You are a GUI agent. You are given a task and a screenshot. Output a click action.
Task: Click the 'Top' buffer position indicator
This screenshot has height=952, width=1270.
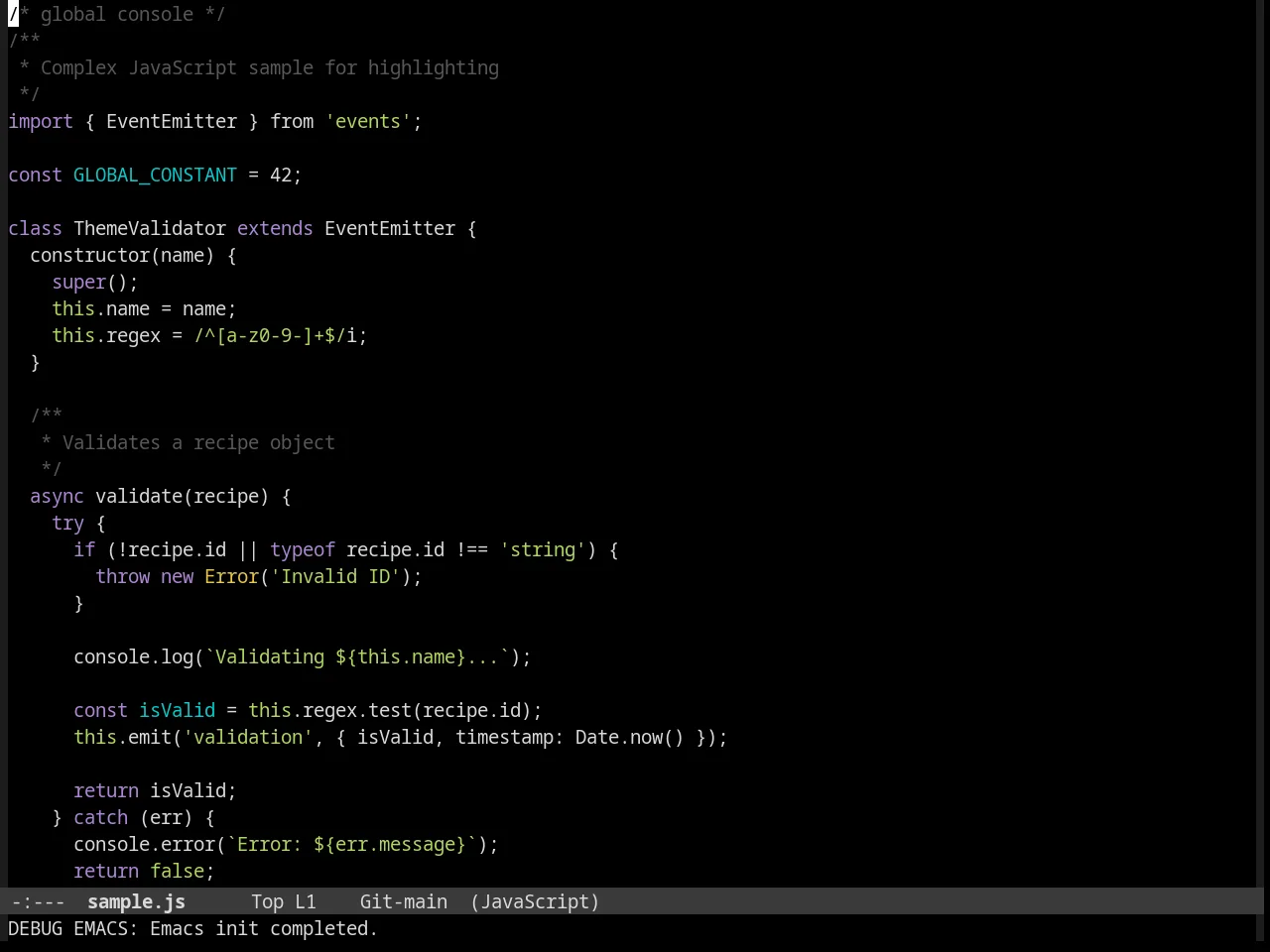(267, 901)
